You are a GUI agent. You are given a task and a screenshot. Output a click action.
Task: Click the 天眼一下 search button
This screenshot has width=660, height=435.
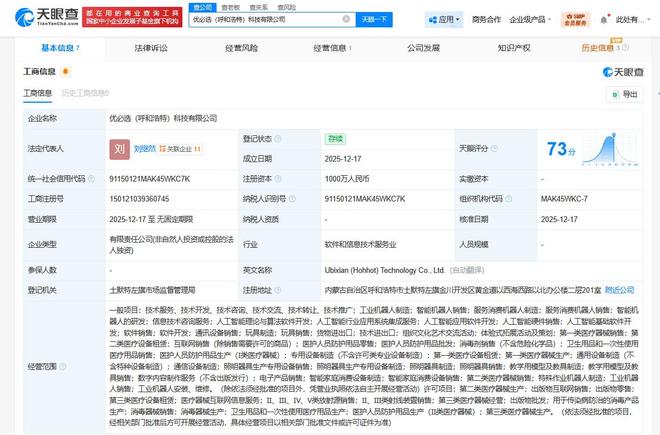(374, 19)
